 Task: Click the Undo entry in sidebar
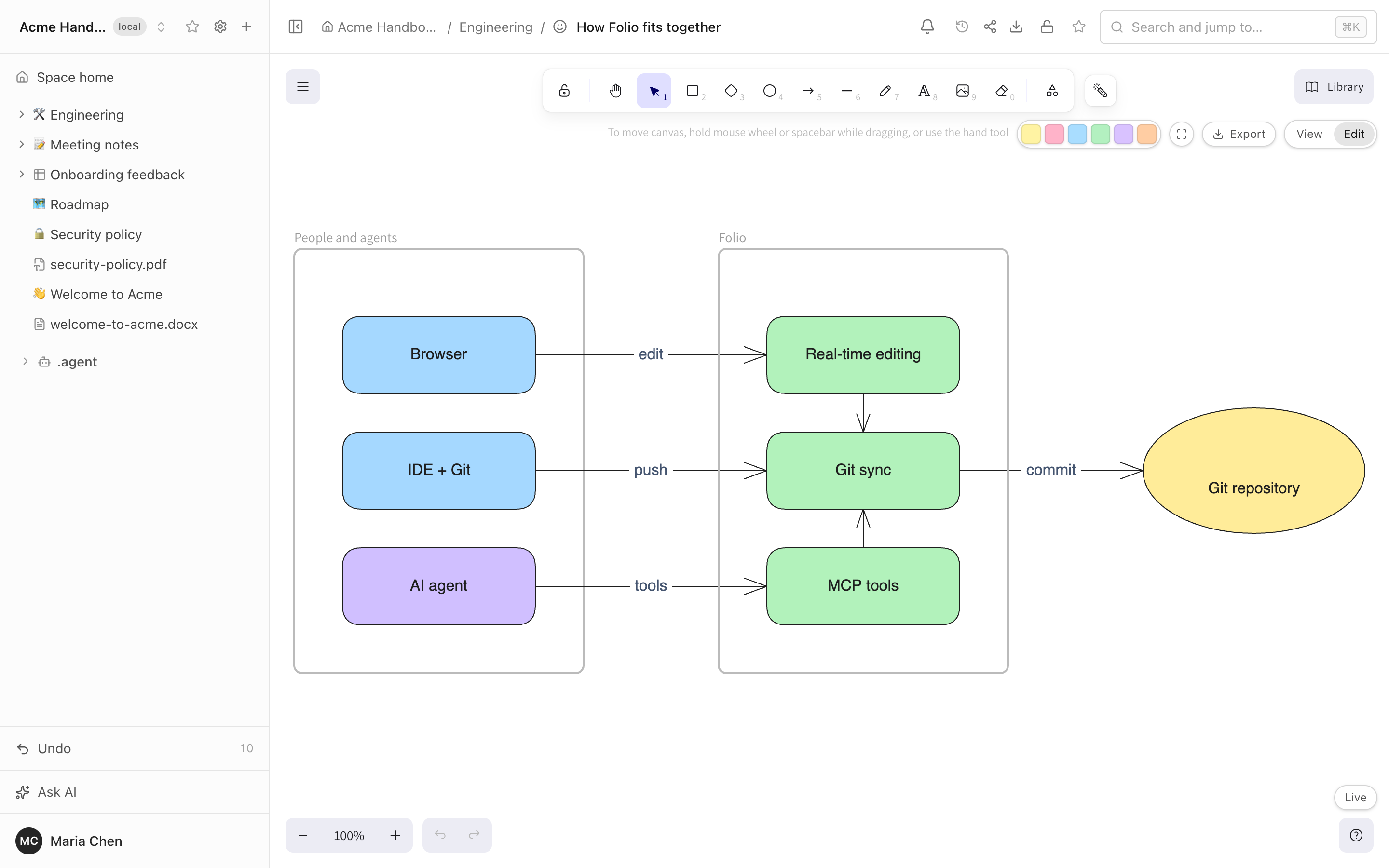(135, 748)
